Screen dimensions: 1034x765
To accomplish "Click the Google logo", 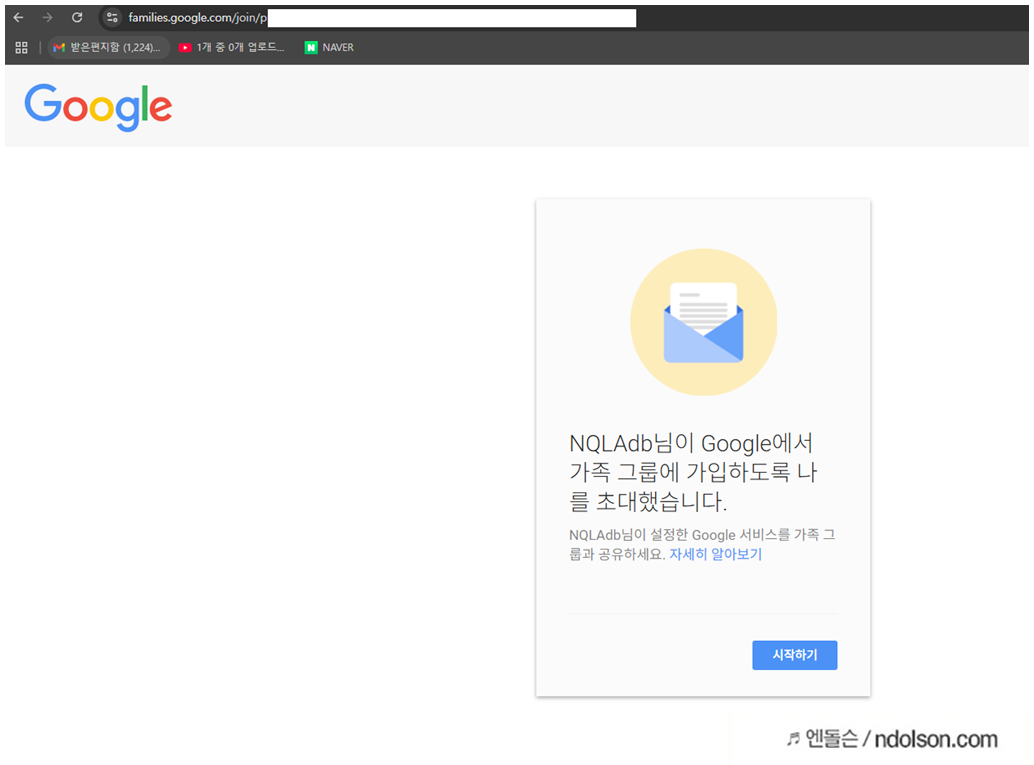I will [98, 107].
